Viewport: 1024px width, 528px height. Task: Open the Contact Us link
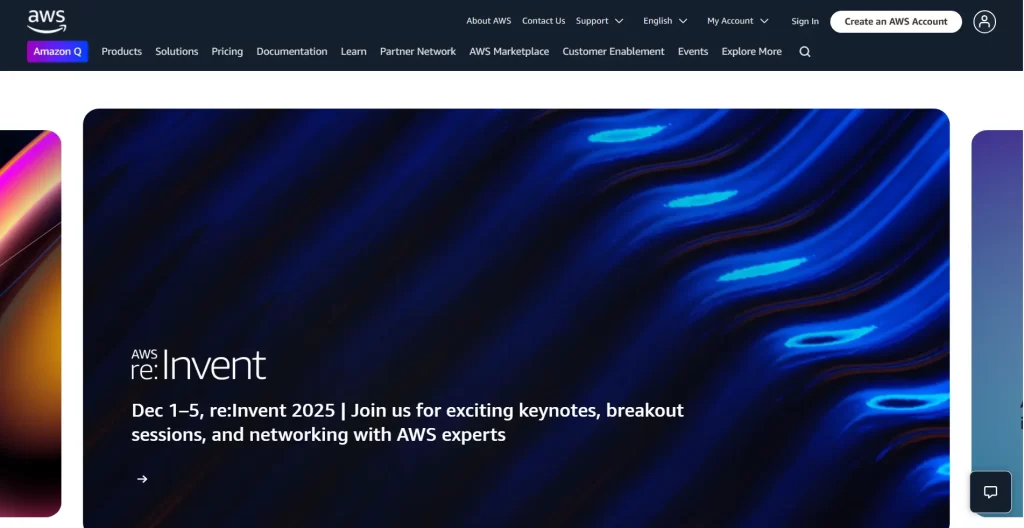pyautogui.click(x=543, y=21)
